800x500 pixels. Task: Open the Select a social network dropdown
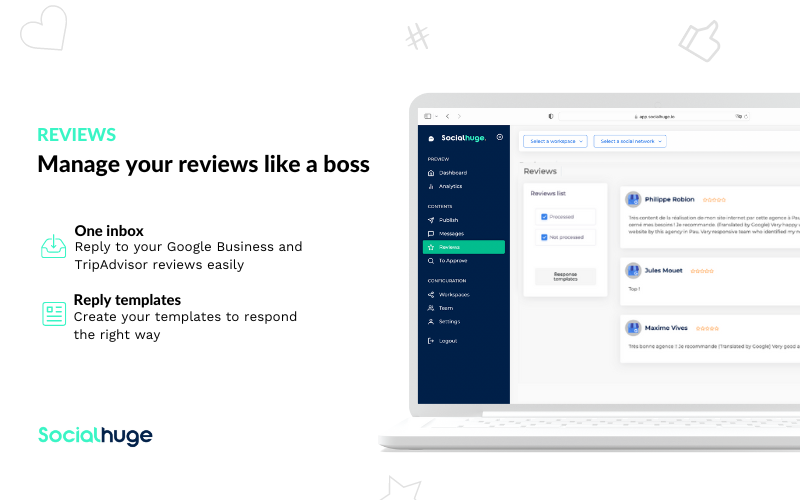point(630,141)
